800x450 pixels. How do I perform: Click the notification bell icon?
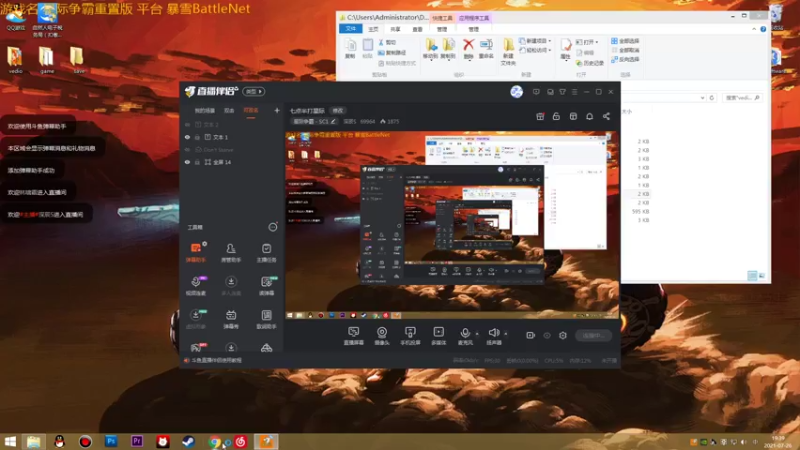coord(589,116)
